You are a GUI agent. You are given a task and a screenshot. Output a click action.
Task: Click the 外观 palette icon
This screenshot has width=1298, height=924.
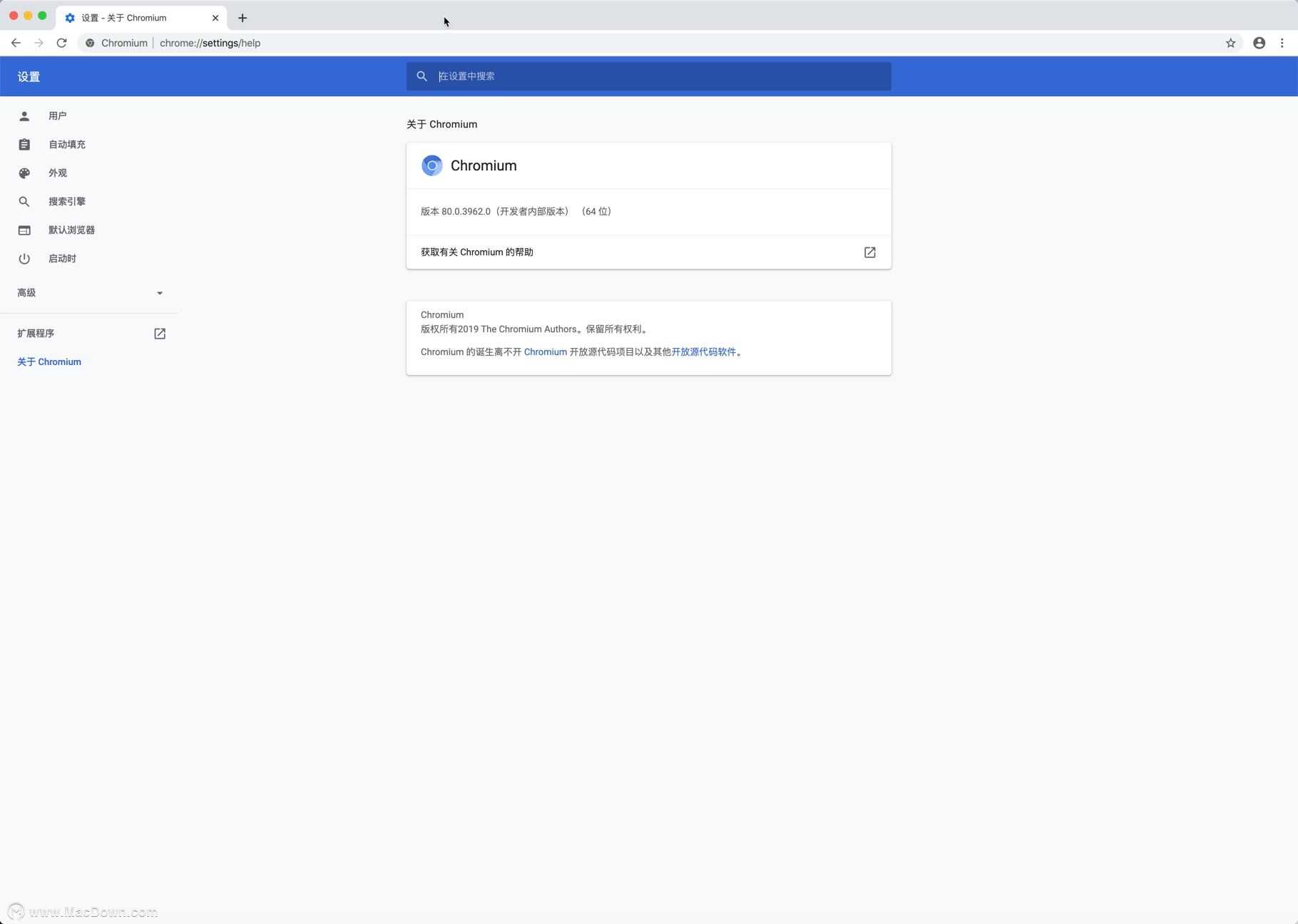click(24, 173)
